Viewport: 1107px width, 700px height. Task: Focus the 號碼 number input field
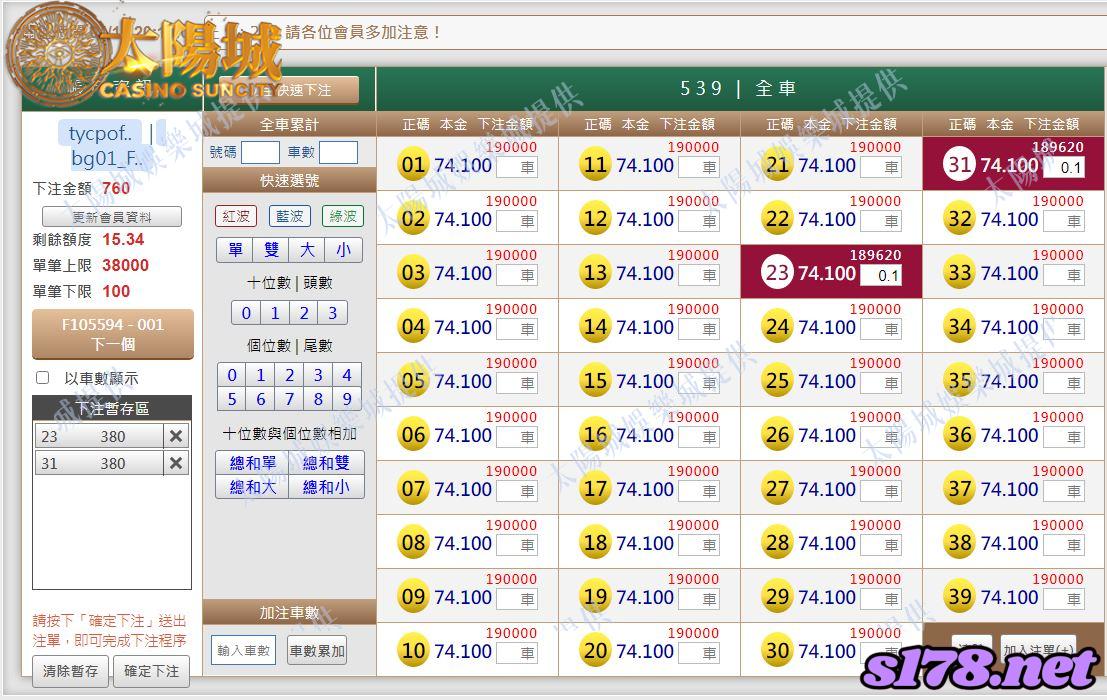pyautogui.click(x=261, y=152)
